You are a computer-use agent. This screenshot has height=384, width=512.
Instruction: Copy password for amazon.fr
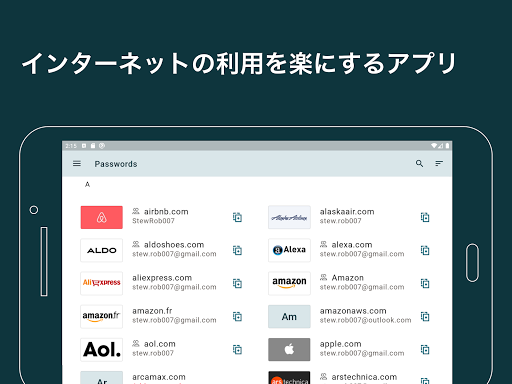[x=237, y=316]
